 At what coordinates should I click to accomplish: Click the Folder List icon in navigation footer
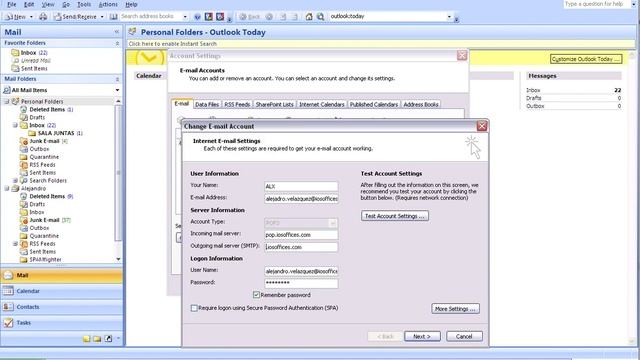pyautogui.click(x=97, y=339)
